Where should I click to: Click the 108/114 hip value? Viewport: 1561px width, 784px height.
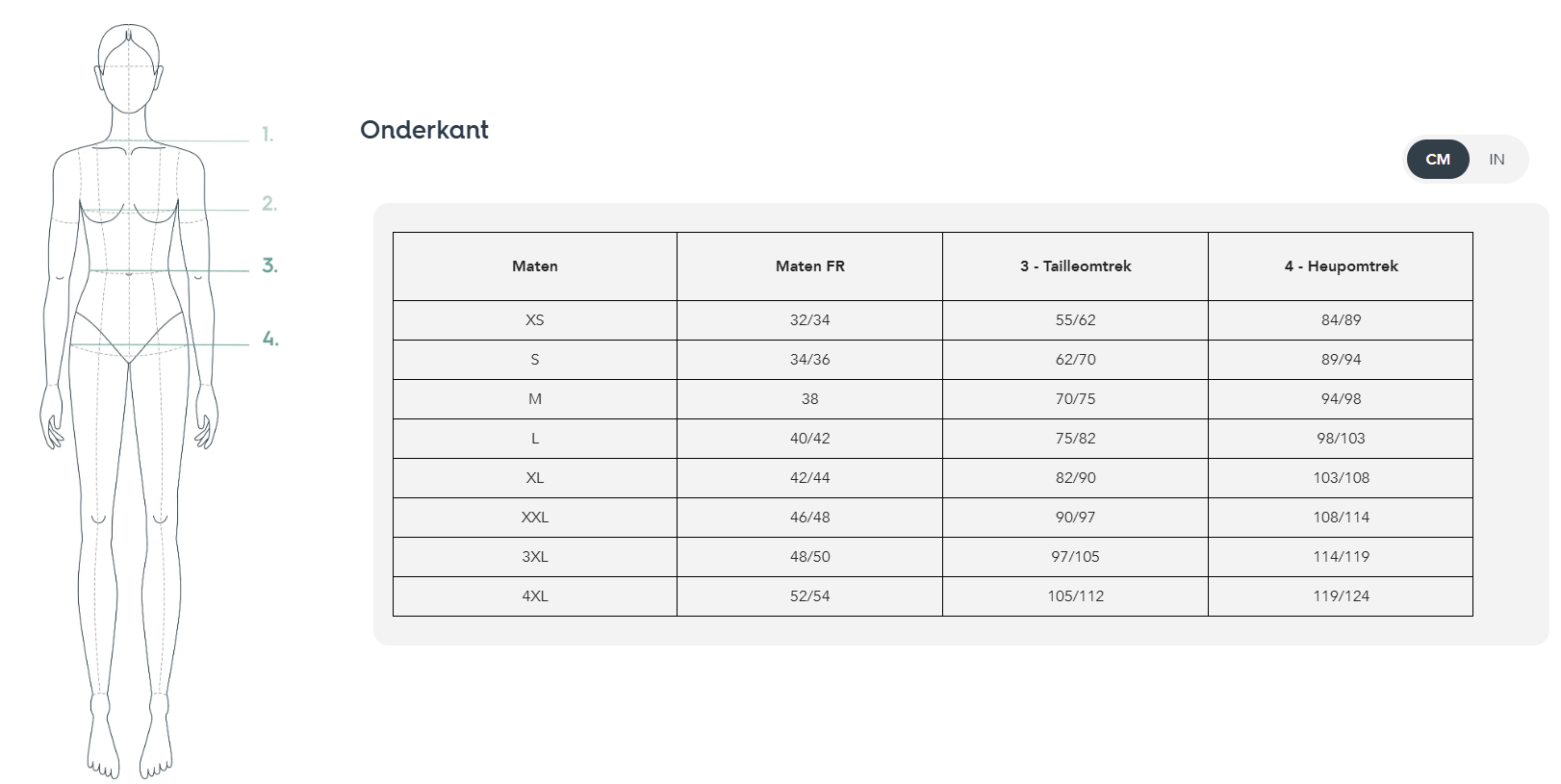[x=1341, y=518]
